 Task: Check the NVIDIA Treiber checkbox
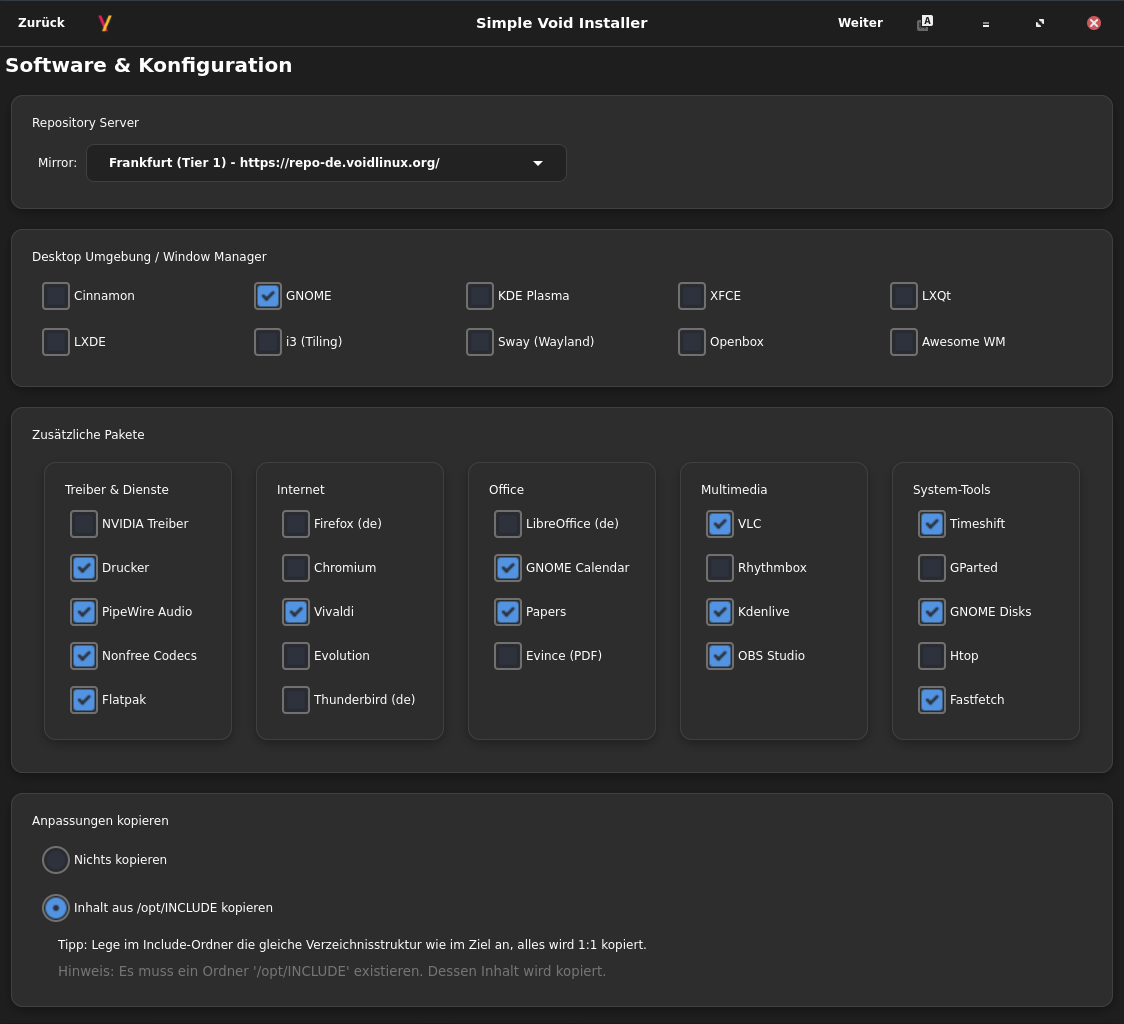pos(84,524)
